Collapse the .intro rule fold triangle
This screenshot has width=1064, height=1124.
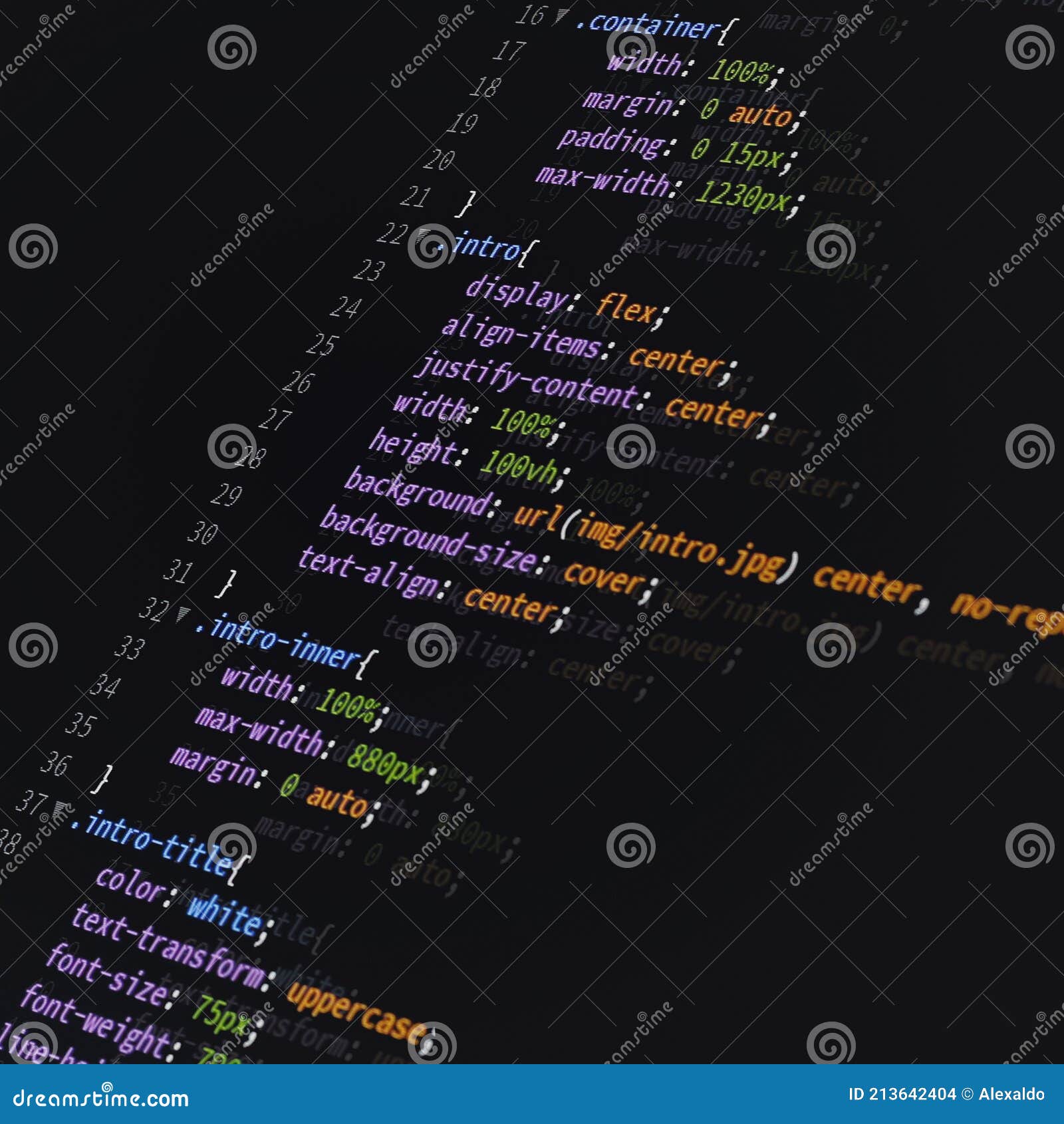421,234
